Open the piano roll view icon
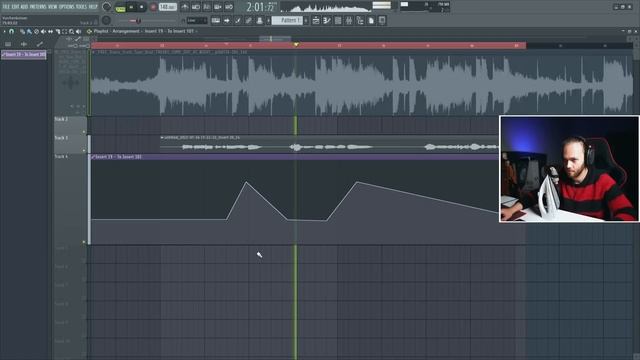The width and height of the screenshot is (640, 360). coord(327,20)
